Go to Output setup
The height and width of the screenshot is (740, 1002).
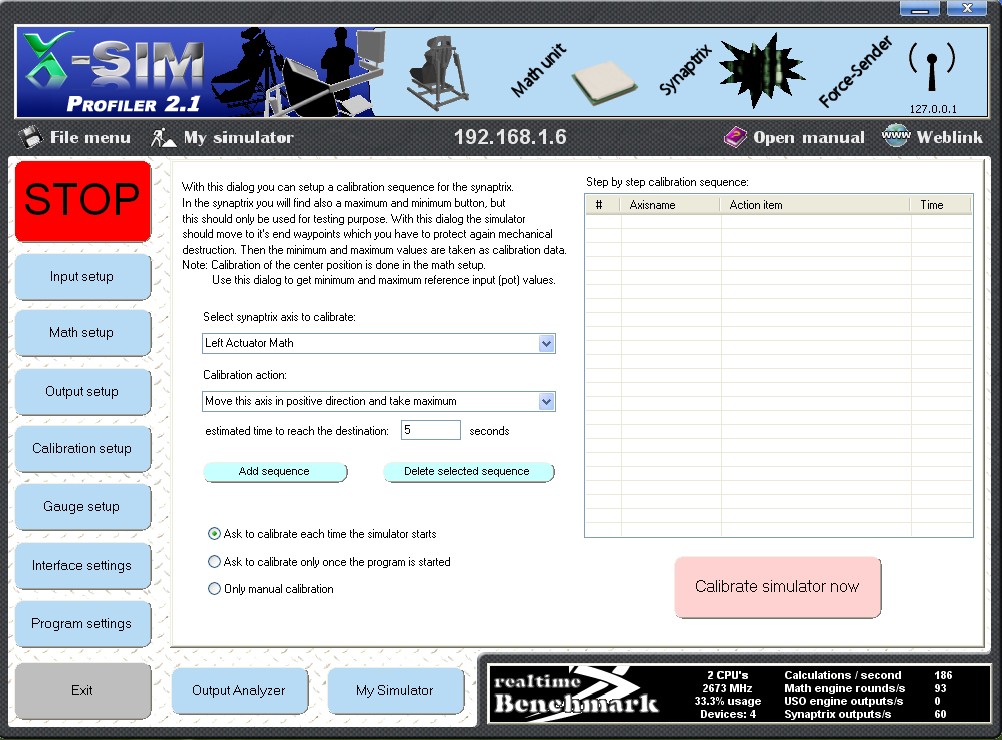(x=82, y=391)
